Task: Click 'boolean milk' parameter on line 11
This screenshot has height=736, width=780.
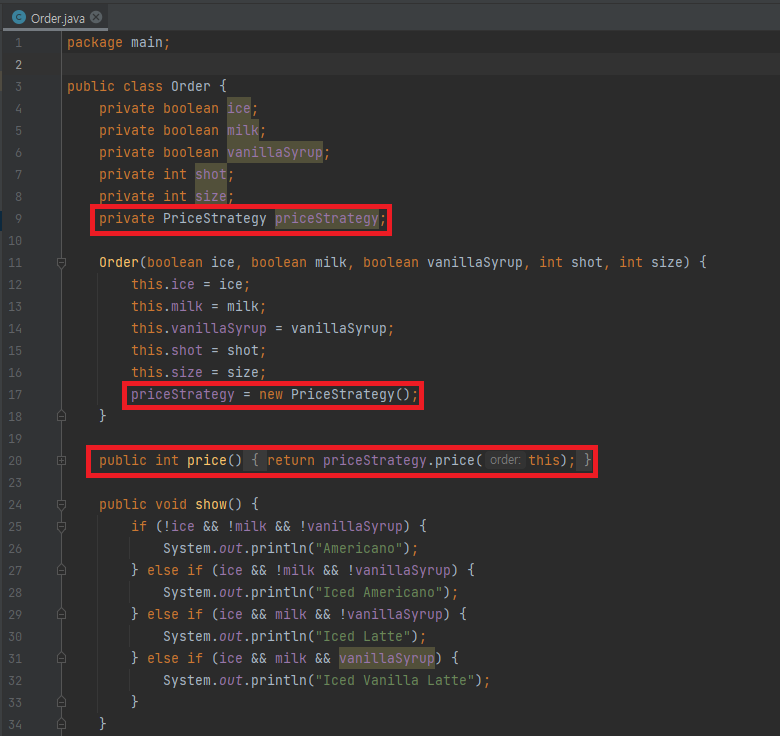Action: [298, 262]
